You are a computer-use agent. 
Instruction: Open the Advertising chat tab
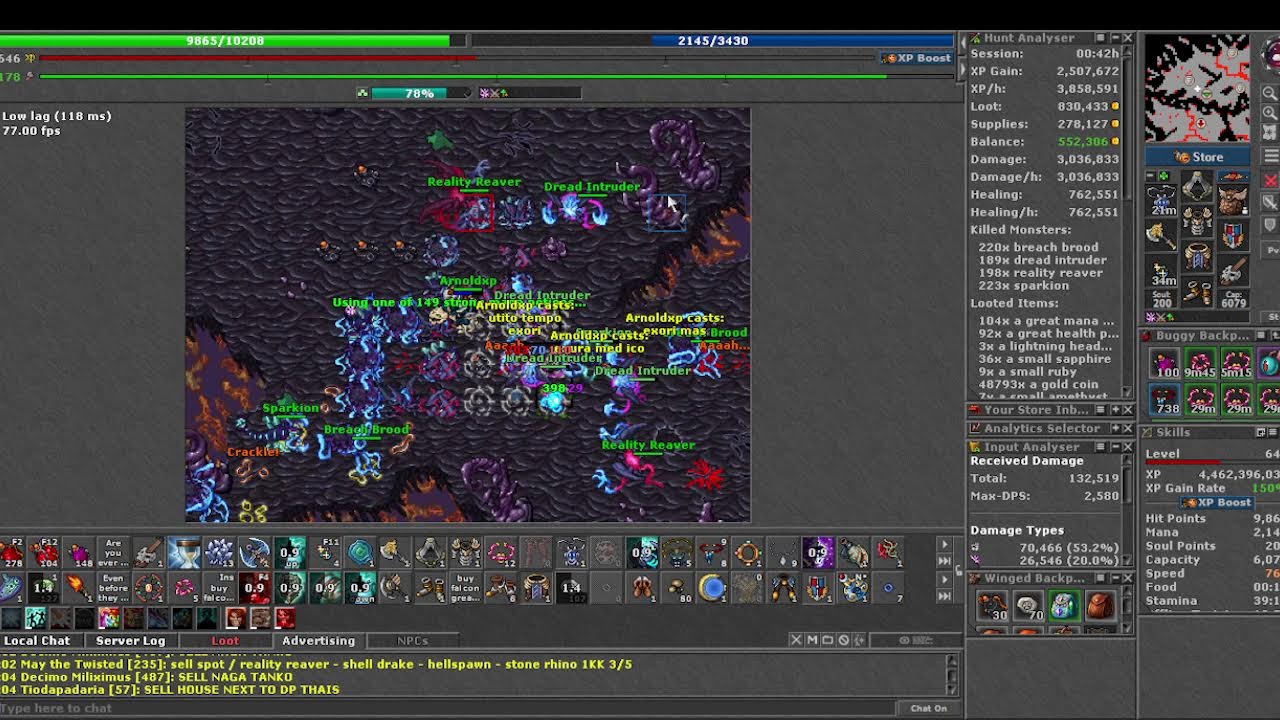click(x=319, y=641)
